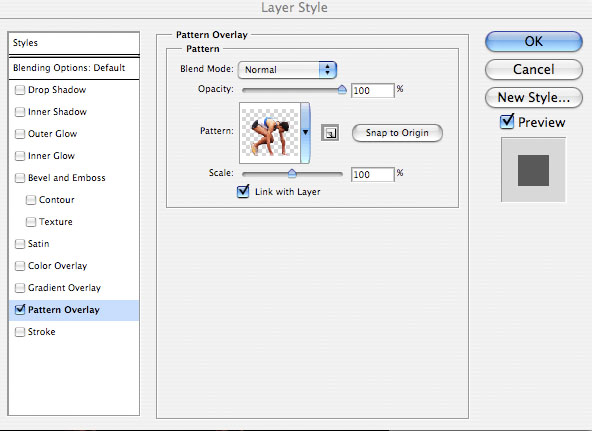Screen dimensions: 592x431
Task: Click the Scale slider handle
Action: (x=292, y=174)
